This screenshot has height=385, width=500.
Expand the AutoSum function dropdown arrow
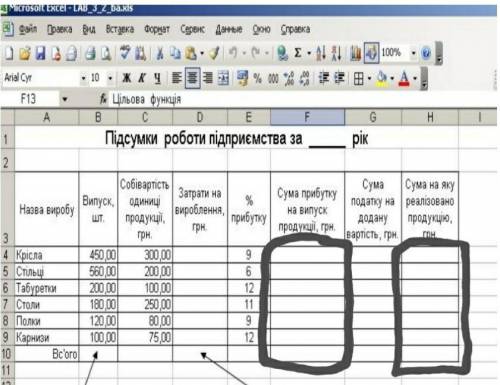(x=309, y=53)
